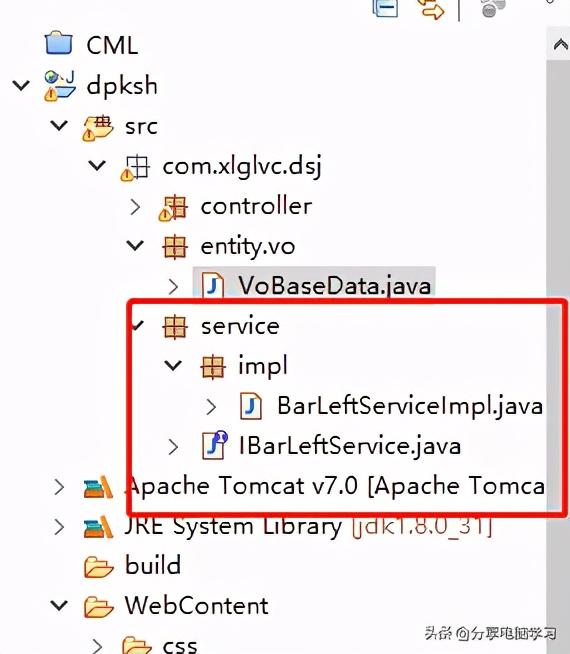
Task: Click the IBarLeftService.java interface icon
Action: tap(214, 445)
